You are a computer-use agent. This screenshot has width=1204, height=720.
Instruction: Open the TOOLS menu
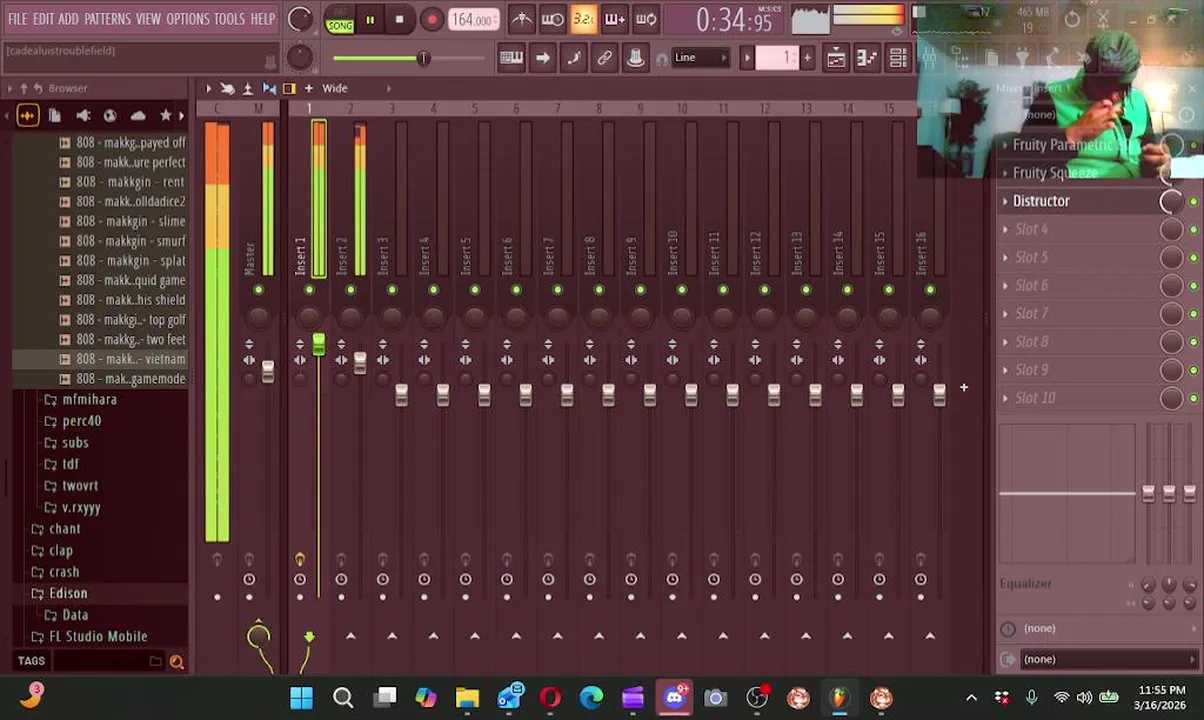(229, 19)
